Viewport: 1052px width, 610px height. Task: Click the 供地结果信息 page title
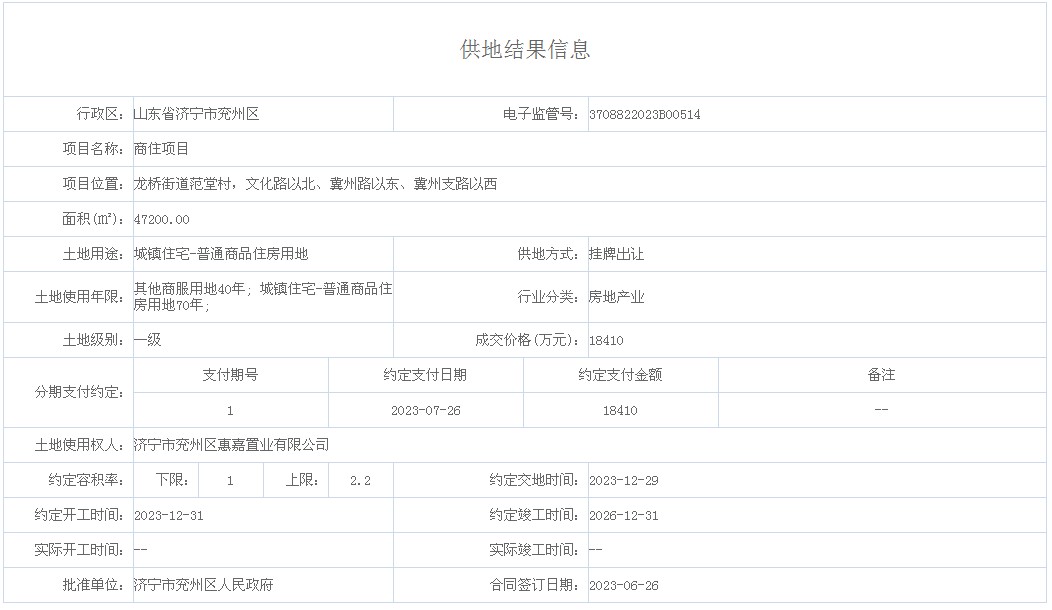pos(525,50)
